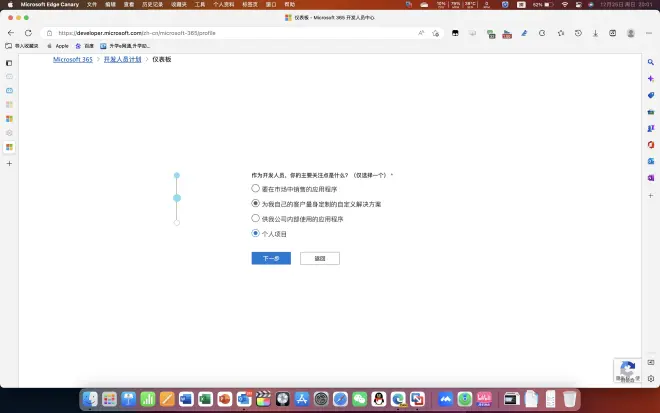Open the 帮助 menu
The height and width of the screenshot is (413, 660).
tap(290, 5)
